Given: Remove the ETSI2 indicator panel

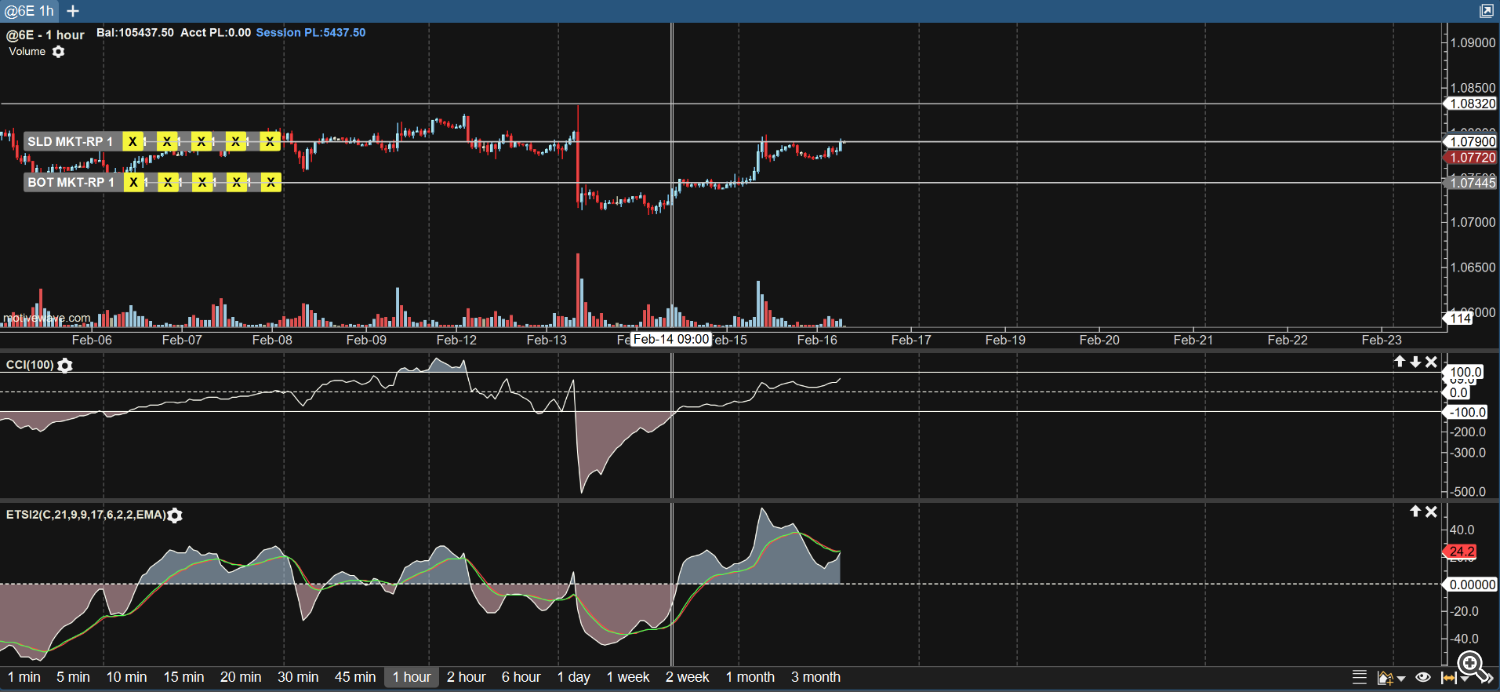Looking at the screenshot, I should [1431, 512].
